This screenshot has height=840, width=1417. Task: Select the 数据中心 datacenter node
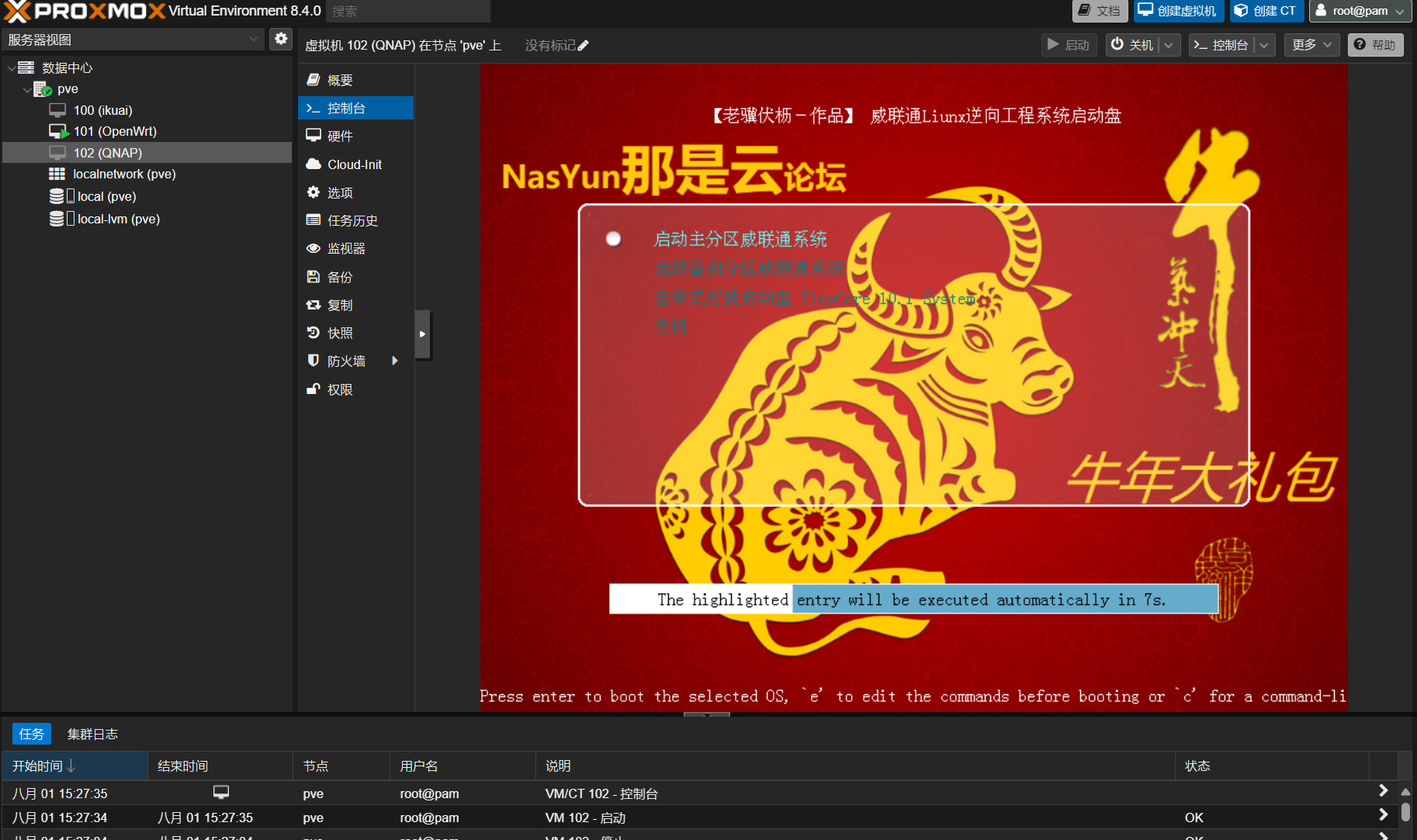[67, 67]
